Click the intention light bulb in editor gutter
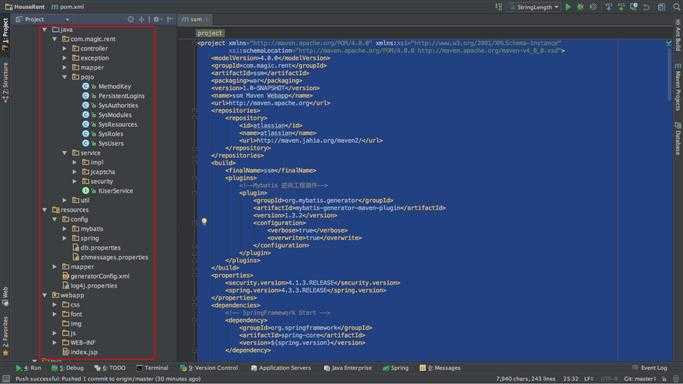 click(x=204, y=221)
